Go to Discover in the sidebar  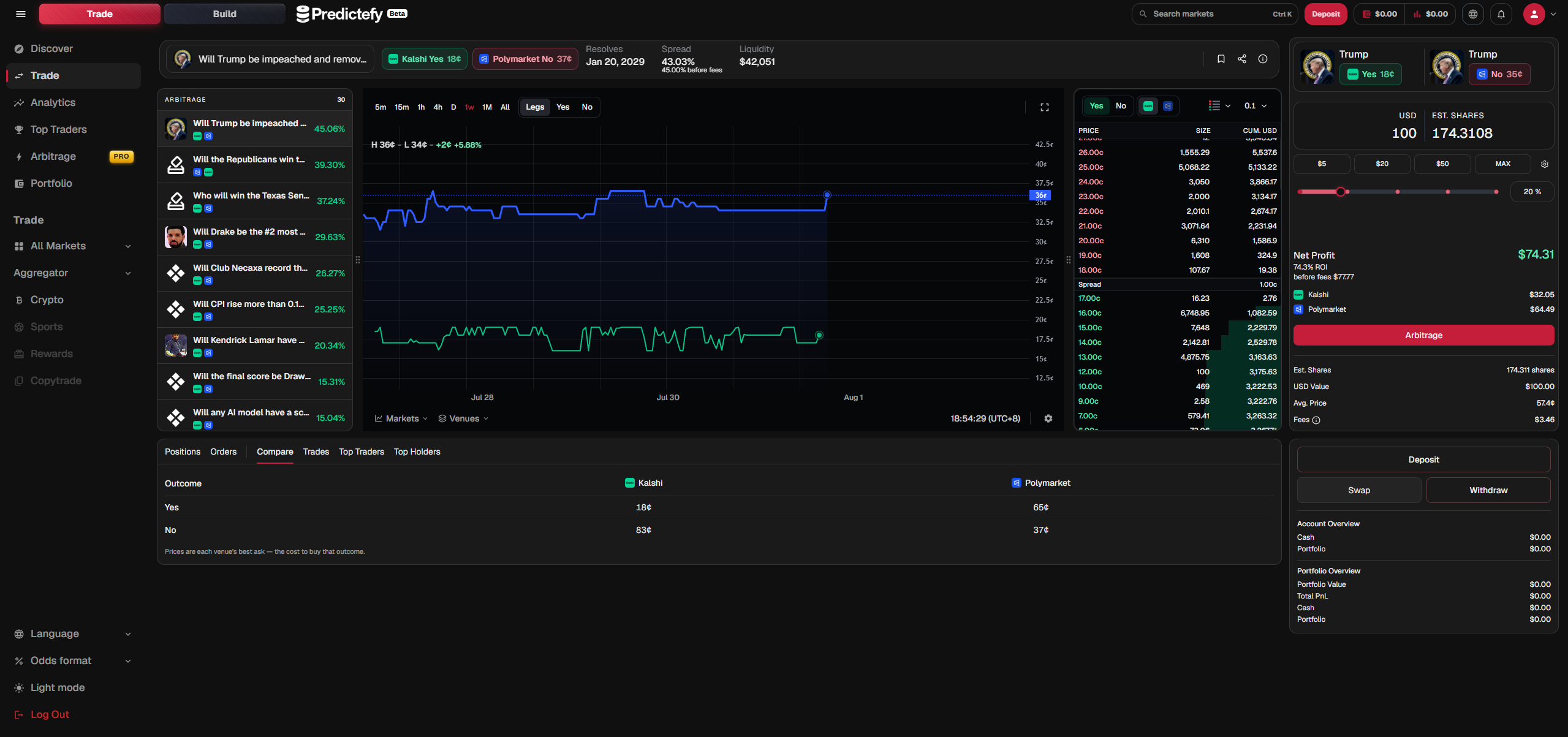pyautogui.click(x=74, y=49)
